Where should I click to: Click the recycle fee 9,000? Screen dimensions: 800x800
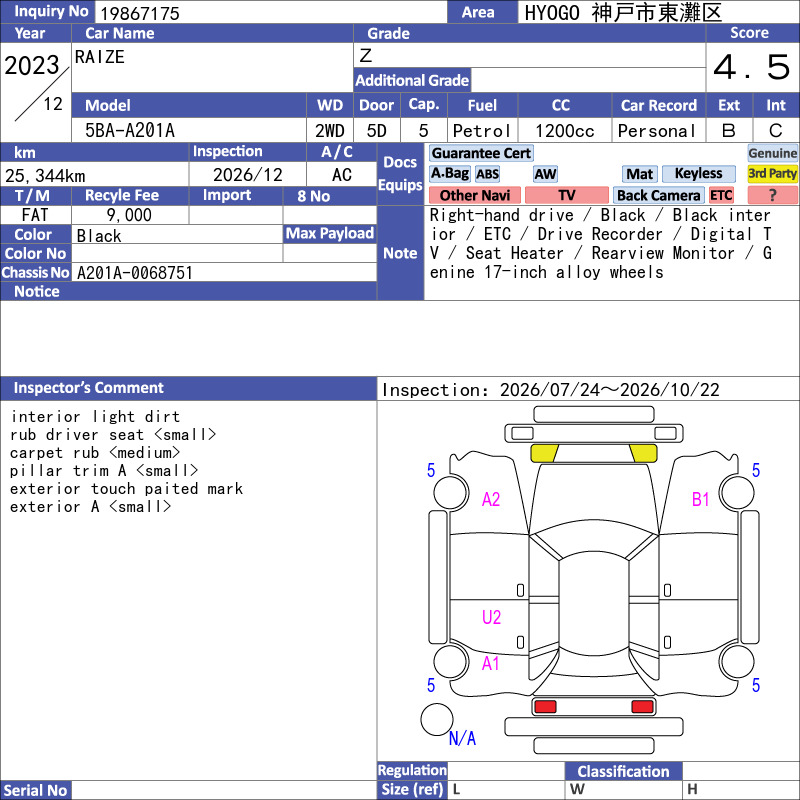coord(129,215)
